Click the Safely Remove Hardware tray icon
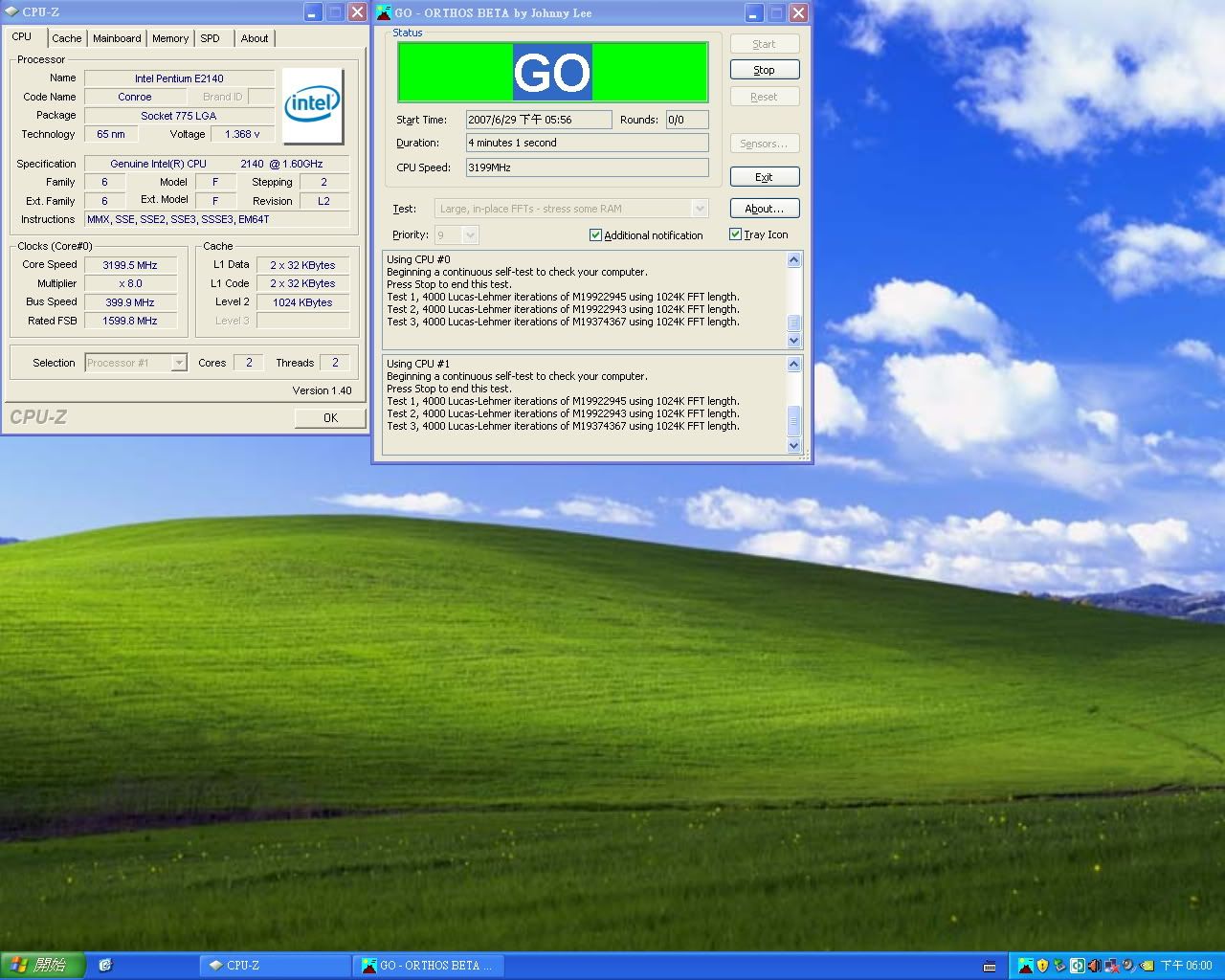This screenshot has width=1225, height=980. tap(1059, 966)
